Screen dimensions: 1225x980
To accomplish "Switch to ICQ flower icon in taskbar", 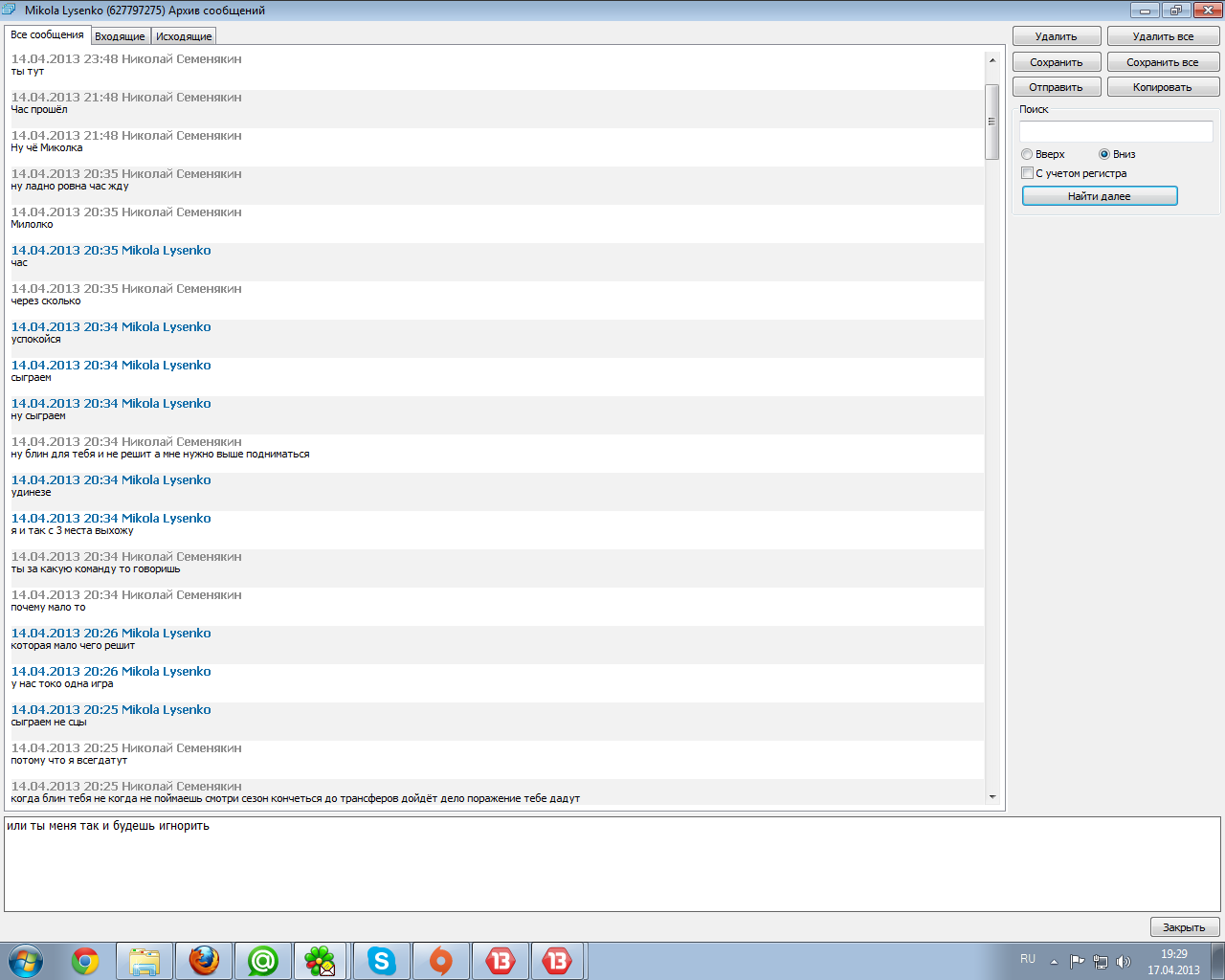I will tap(321, 961).
